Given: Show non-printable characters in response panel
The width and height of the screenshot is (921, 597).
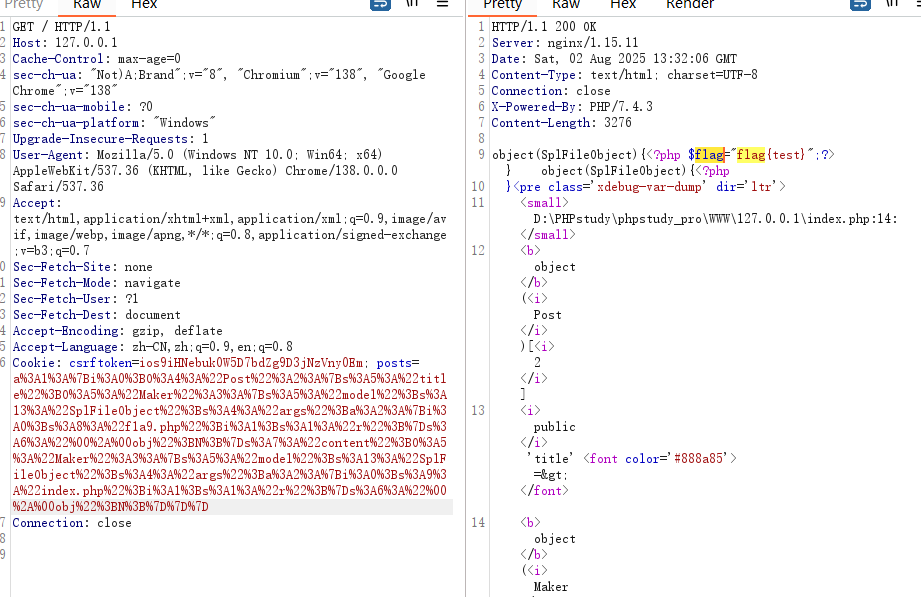Looking at the screenshot, I should click(x=889, y=5).
